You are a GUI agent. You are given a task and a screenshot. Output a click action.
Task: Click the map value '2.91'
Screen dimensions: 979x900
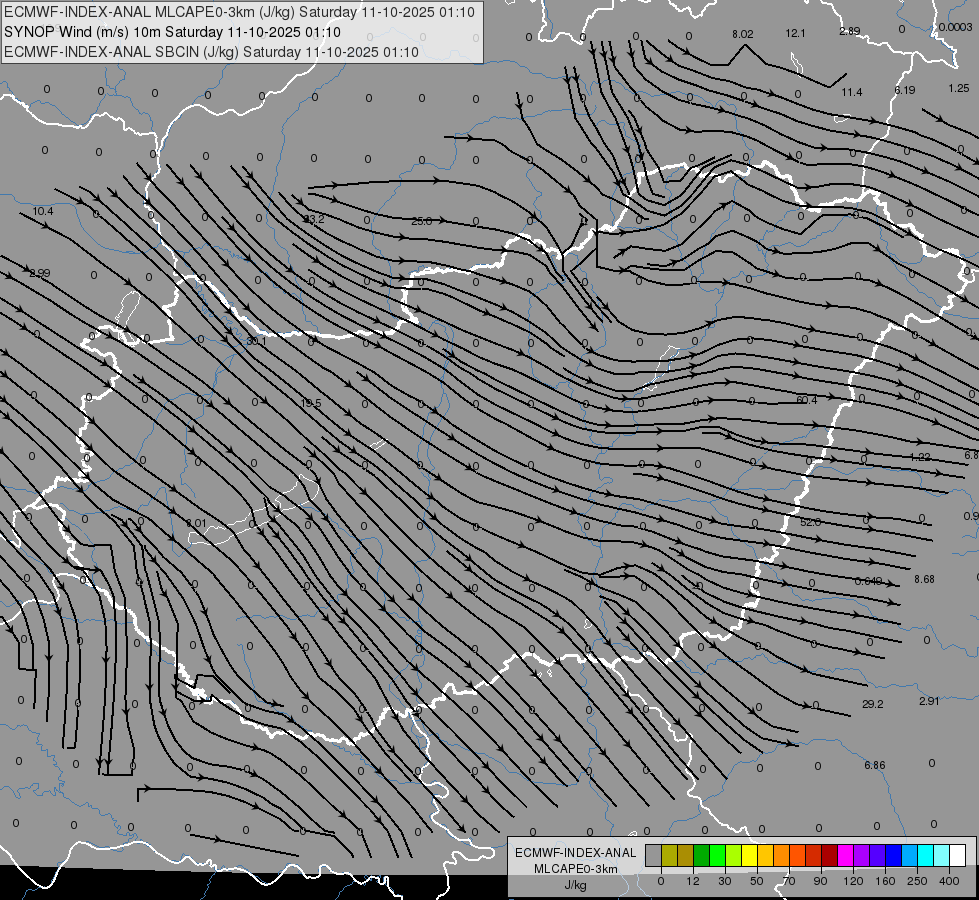tap(929, 701)
